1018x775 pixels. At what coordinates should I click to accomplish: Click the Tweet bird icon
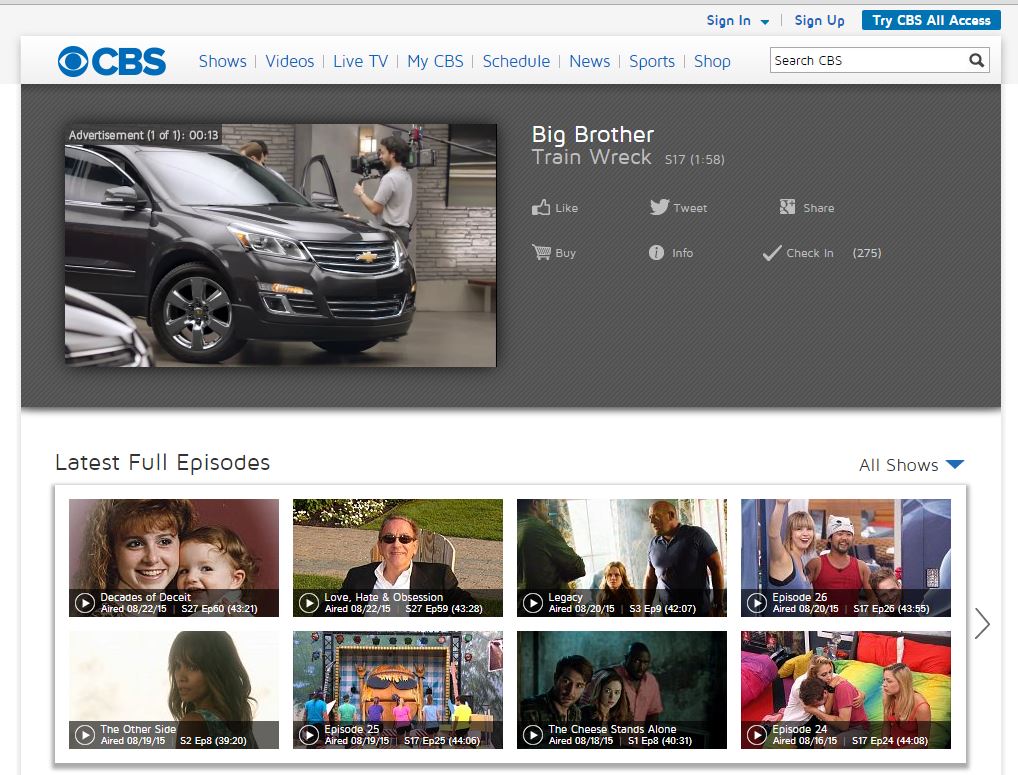pyautogui.click(x=659, y=207)
